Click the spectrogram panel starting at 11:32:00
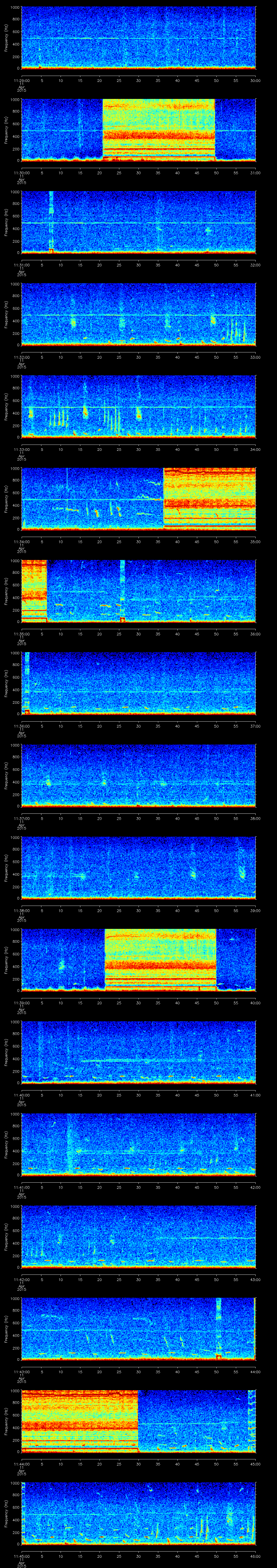This screenshot has width=277, height=1568. pyautogui.click(x=138, y=314)
